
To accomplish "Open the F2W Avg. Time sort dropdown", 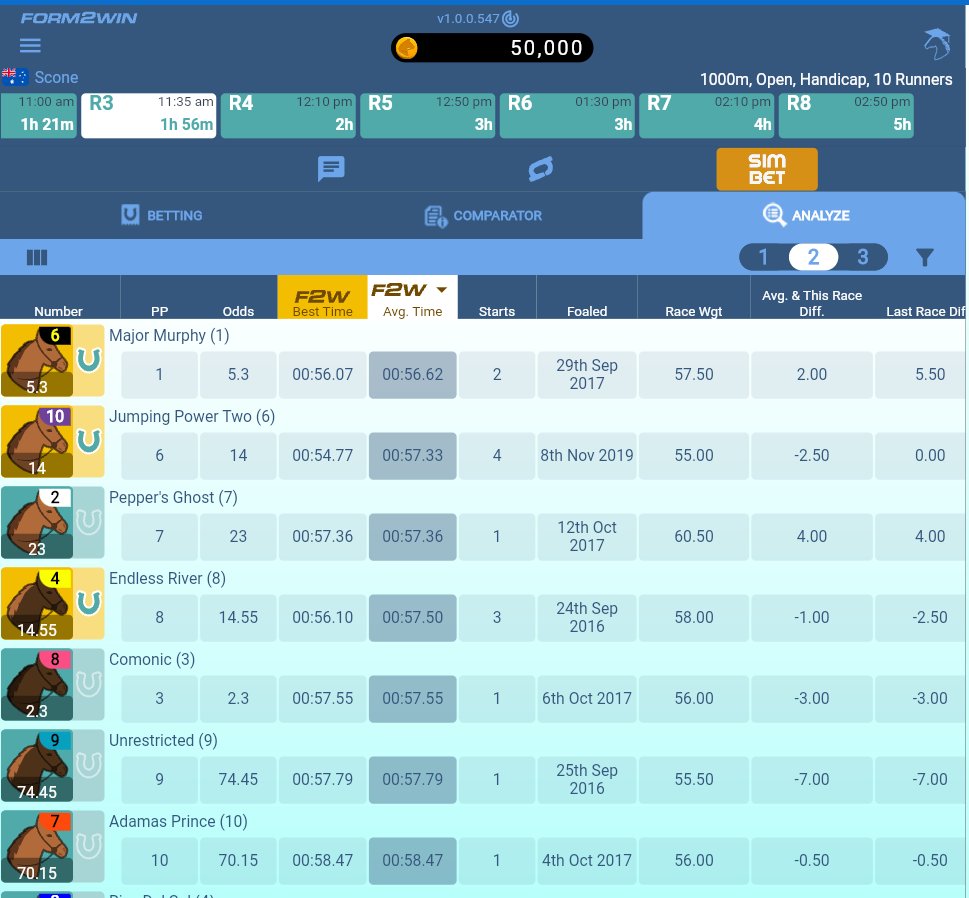I will [x=440, y=288].
